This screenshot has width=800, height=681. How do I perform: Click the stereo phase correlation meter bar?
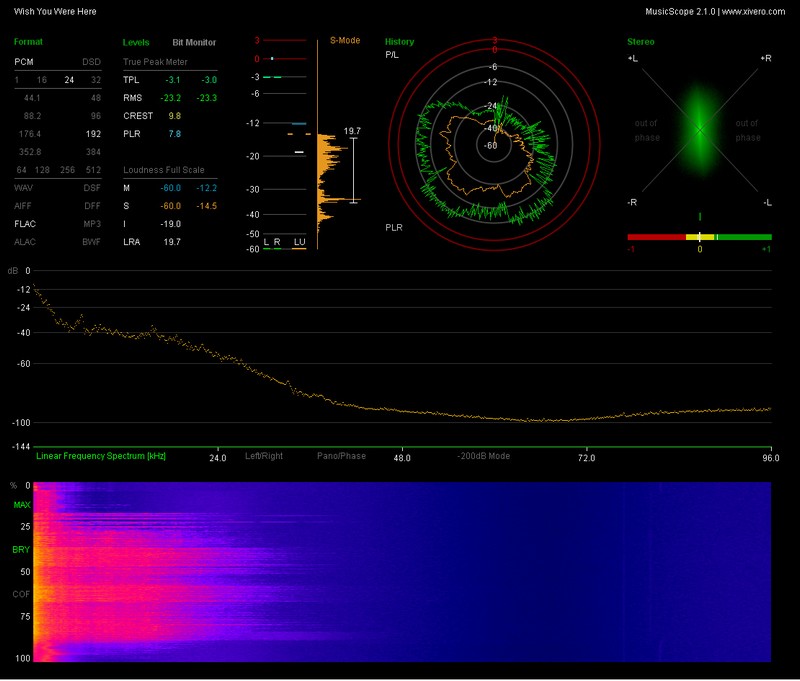(x=699, y=237)
